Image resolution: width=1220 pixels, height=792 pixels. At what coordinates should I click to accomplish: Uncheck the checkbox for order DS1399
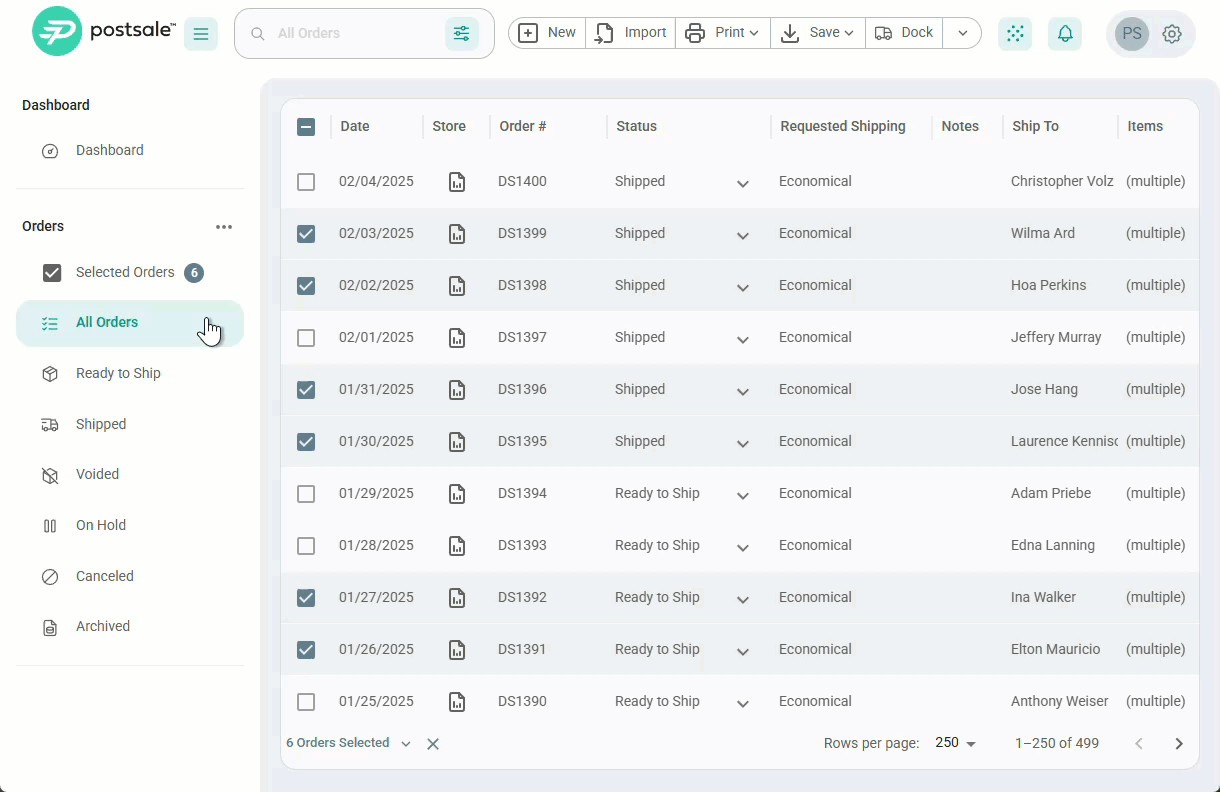[306, 234]
